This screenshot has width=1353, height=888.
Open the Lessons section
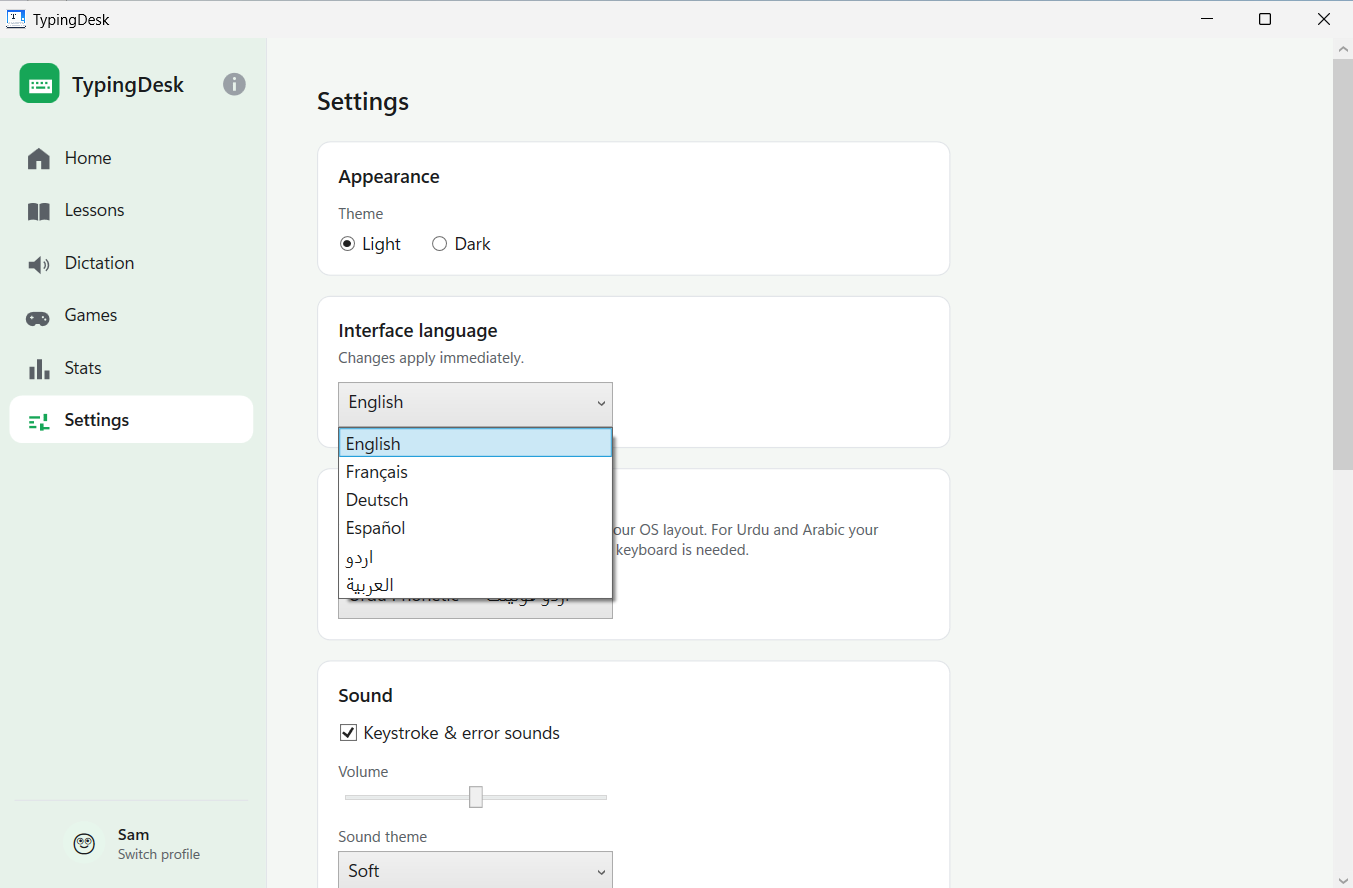(131, 211)
